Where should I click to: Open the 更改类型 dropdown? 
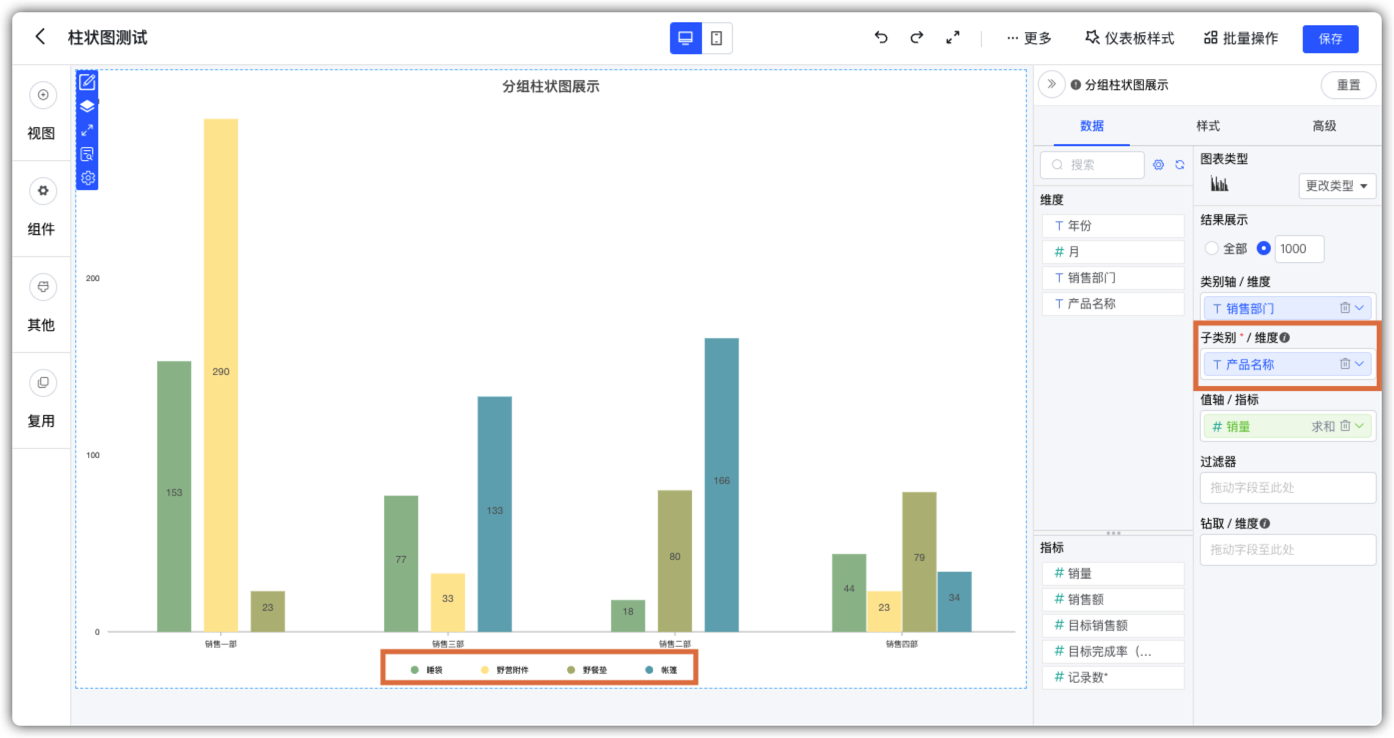point(1337,186)
